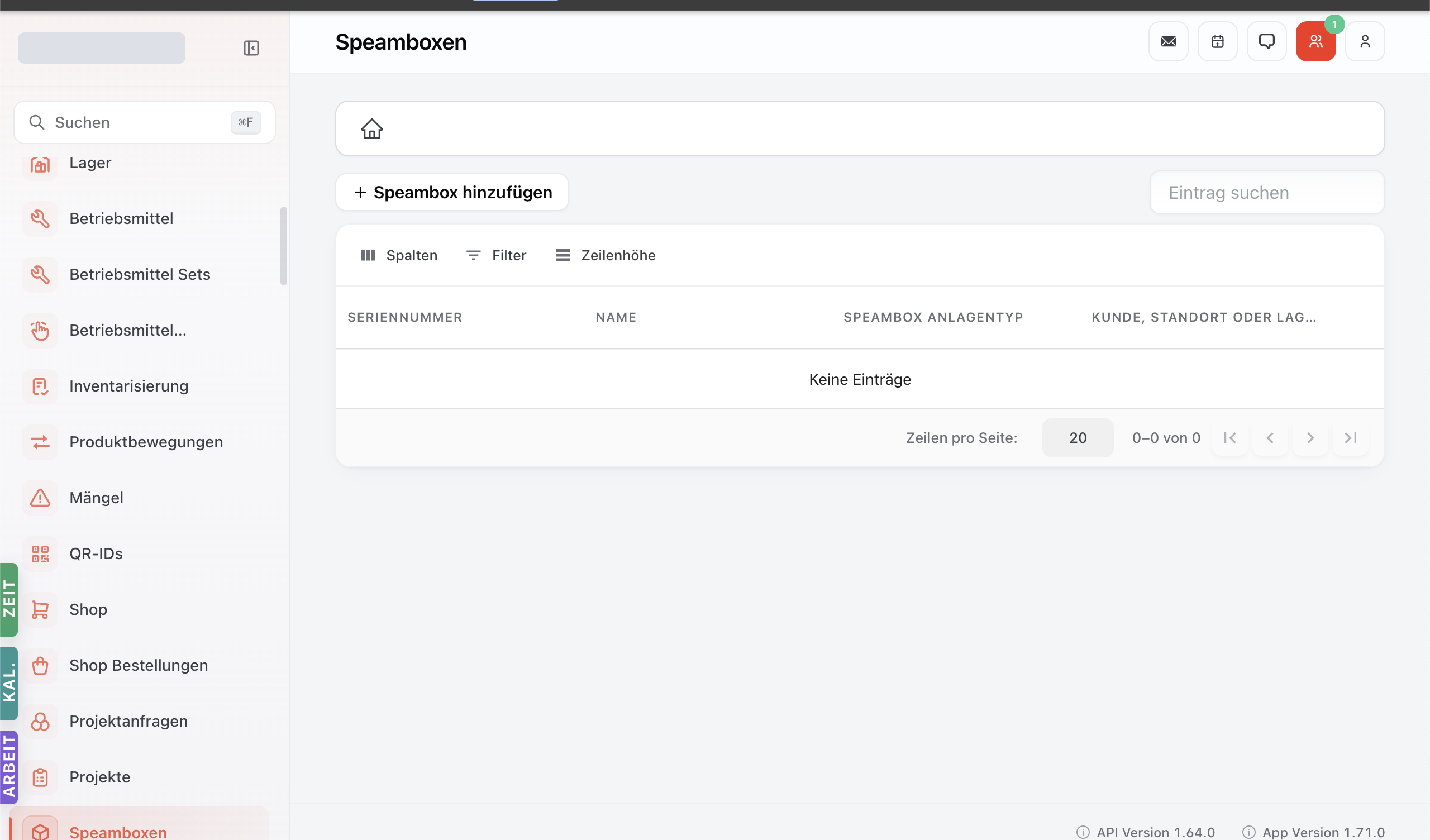Click the API Version 1.64.0 text

(x=1155, y=832)
